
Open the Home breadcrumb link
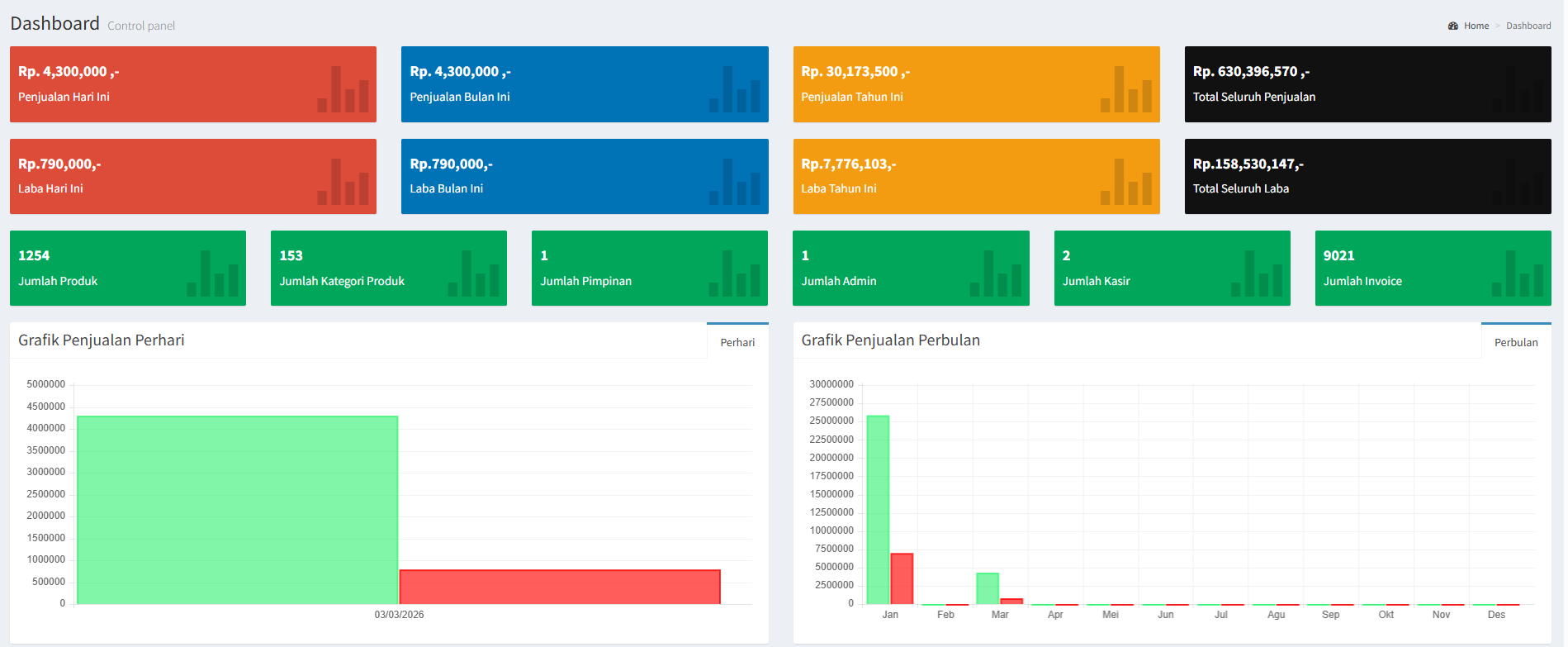pos(1476,26)
